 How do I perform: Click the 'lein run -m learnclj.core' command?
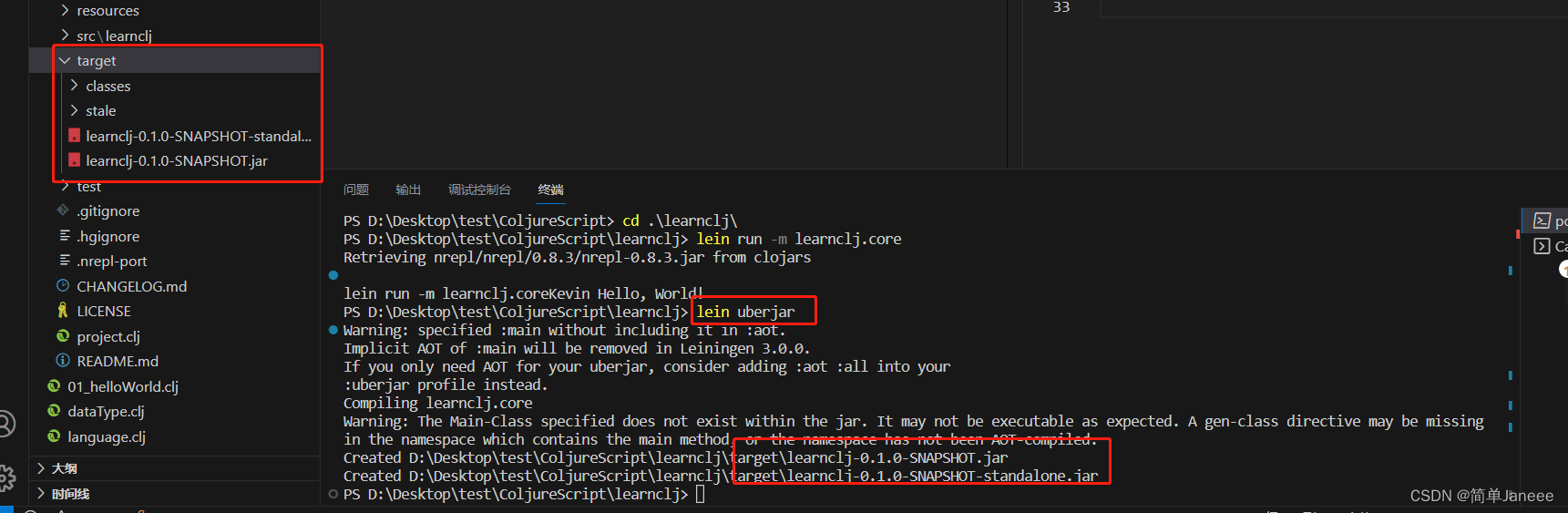pos(799,239)
